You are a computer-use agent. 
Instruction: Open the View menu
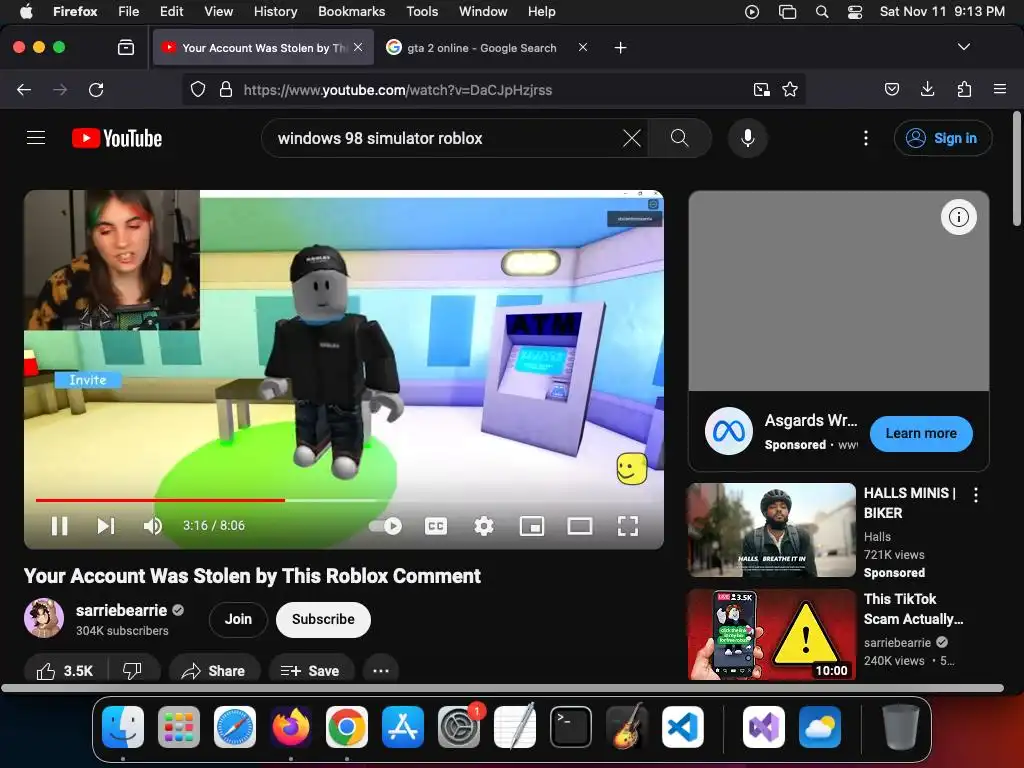click(x=218, y=11)
